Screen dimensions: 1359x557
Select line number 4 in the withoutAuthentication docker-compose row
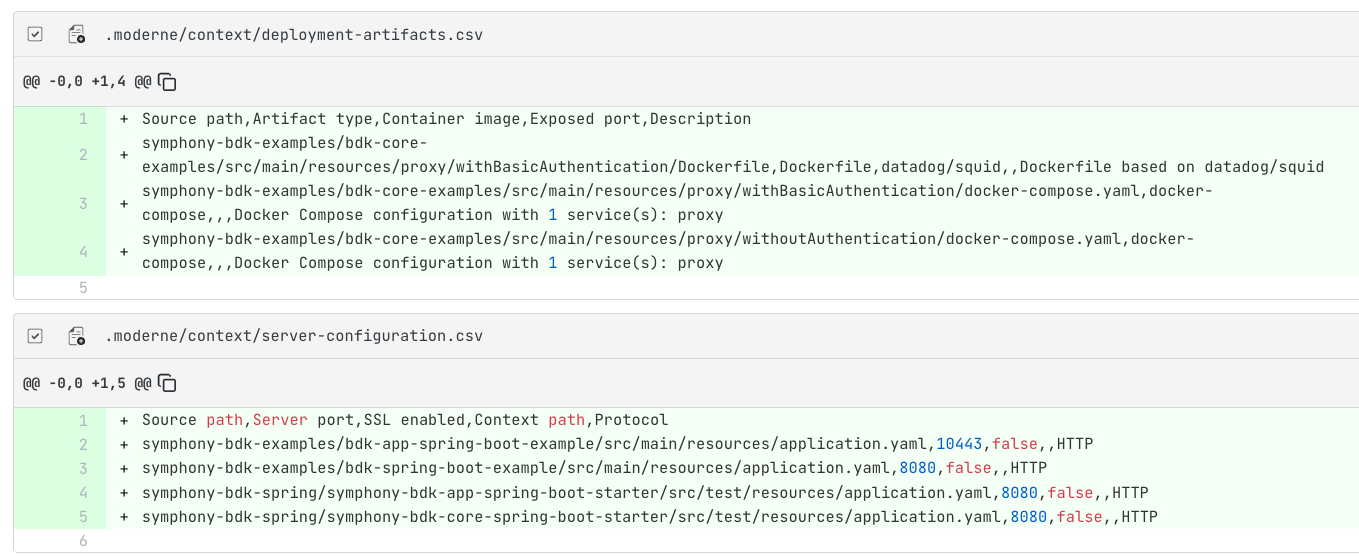pos(84,251)
